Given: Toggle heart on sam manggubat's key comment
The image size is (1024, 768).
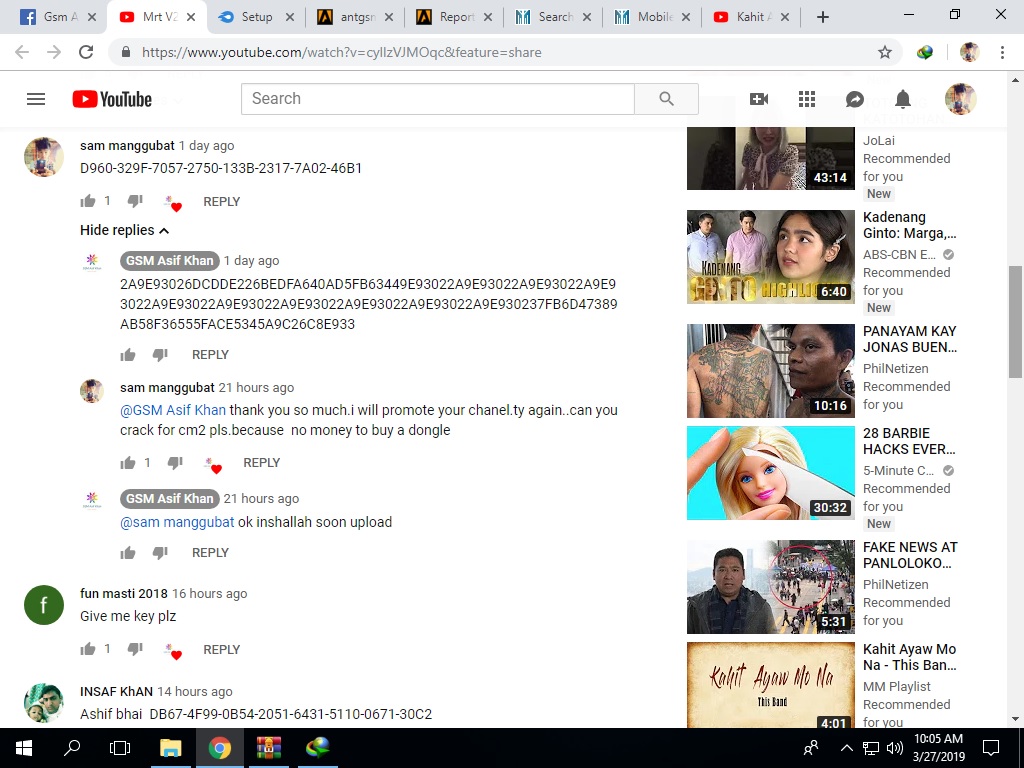Looking at the screenshot, I should coord(173,203).
